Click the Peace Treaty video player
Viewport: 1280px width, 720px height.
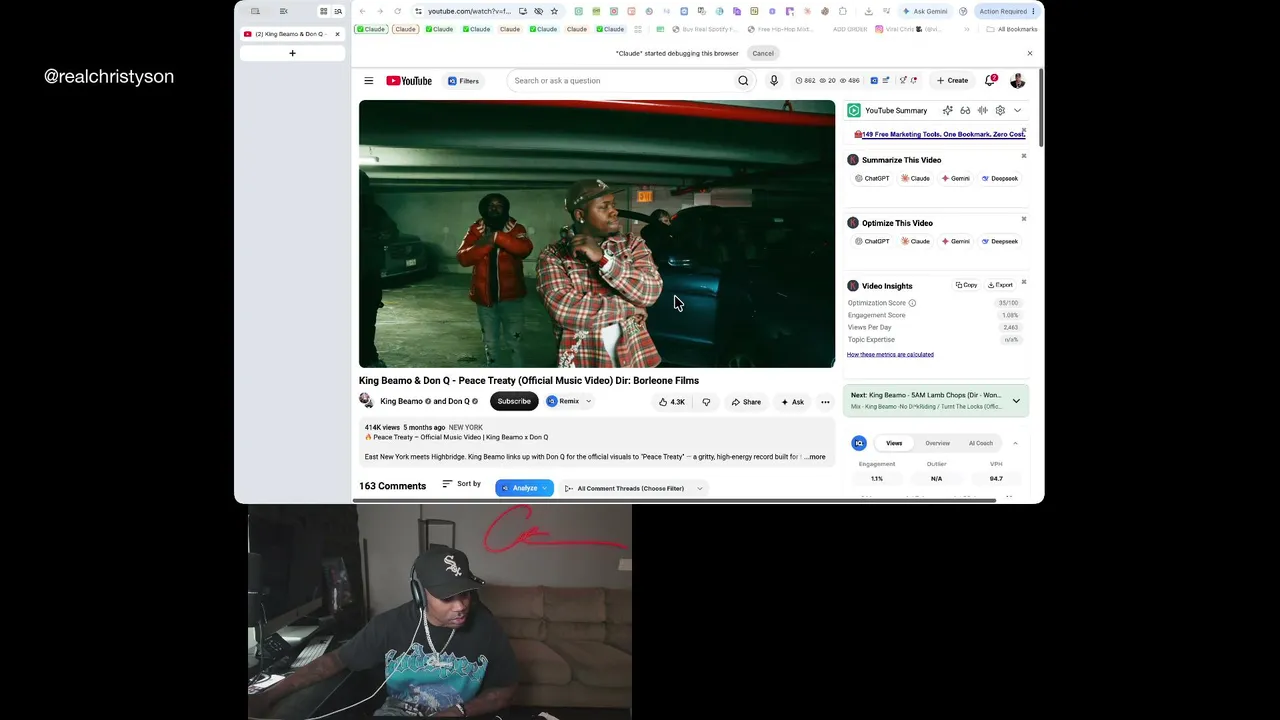click(597, 234)
